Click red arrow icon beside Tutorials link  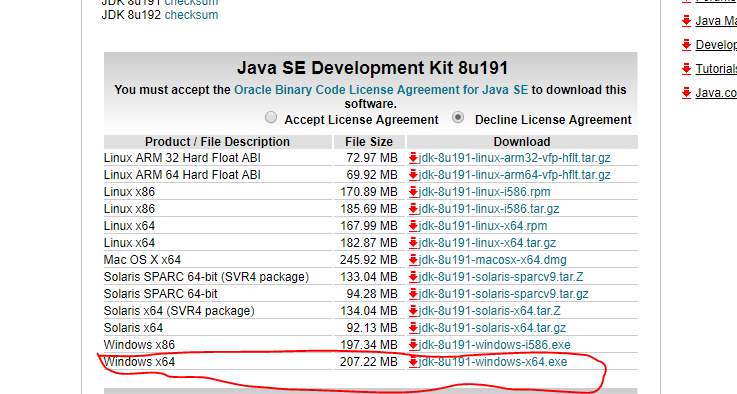pyautogui.click(x=686, y=69)
